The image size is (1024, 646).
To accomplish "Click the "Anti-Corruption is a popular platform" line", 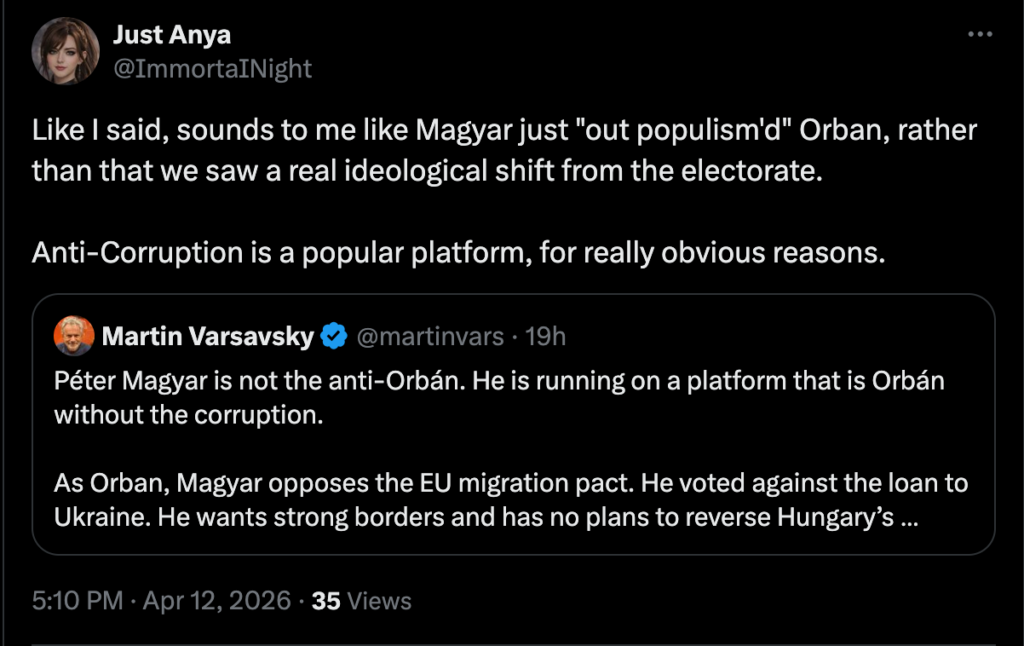I will (458, 253).
